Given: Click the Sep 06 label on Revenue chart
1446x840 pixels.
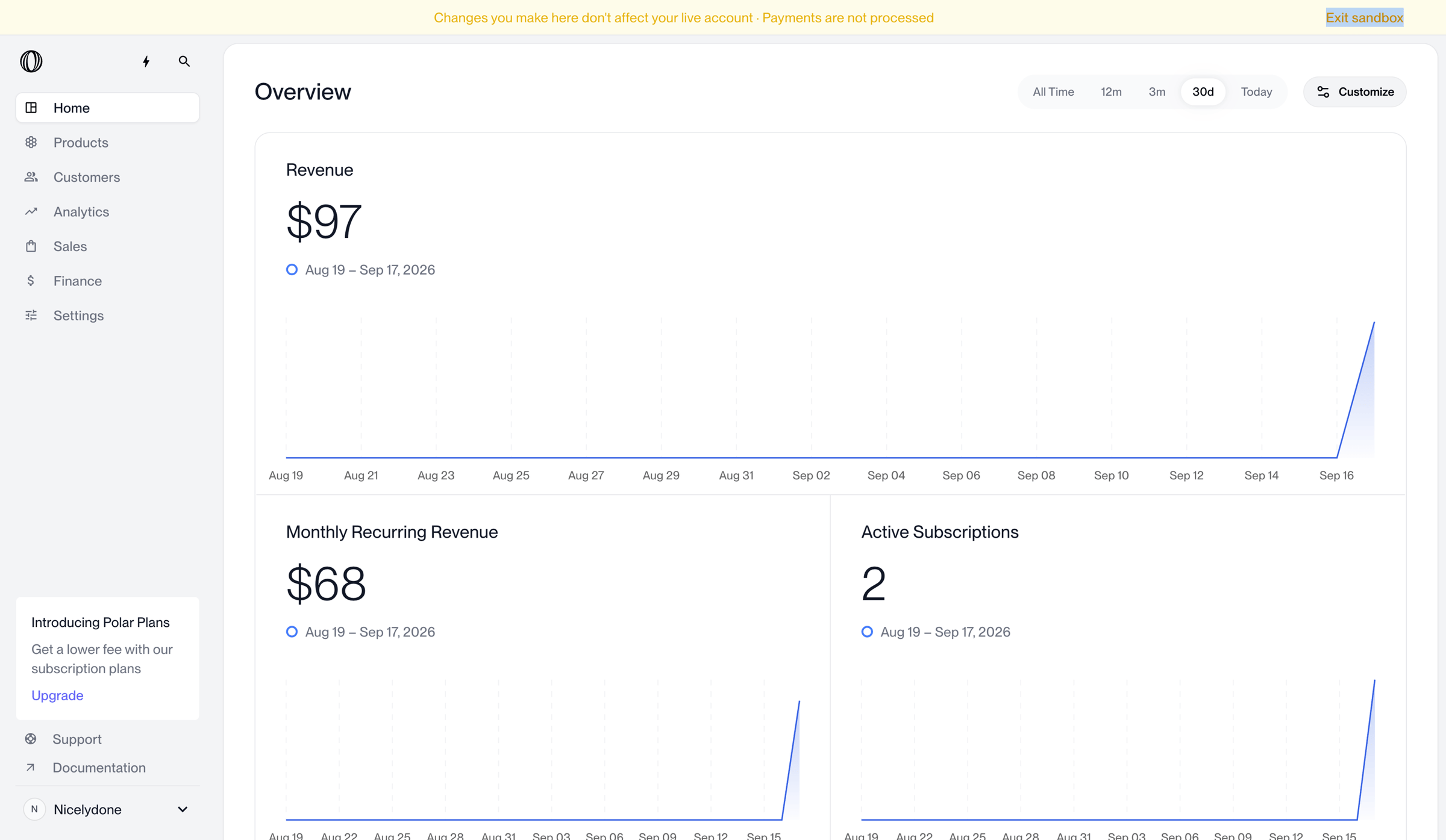Looking at the screenshot, I should tap(961, 475).
